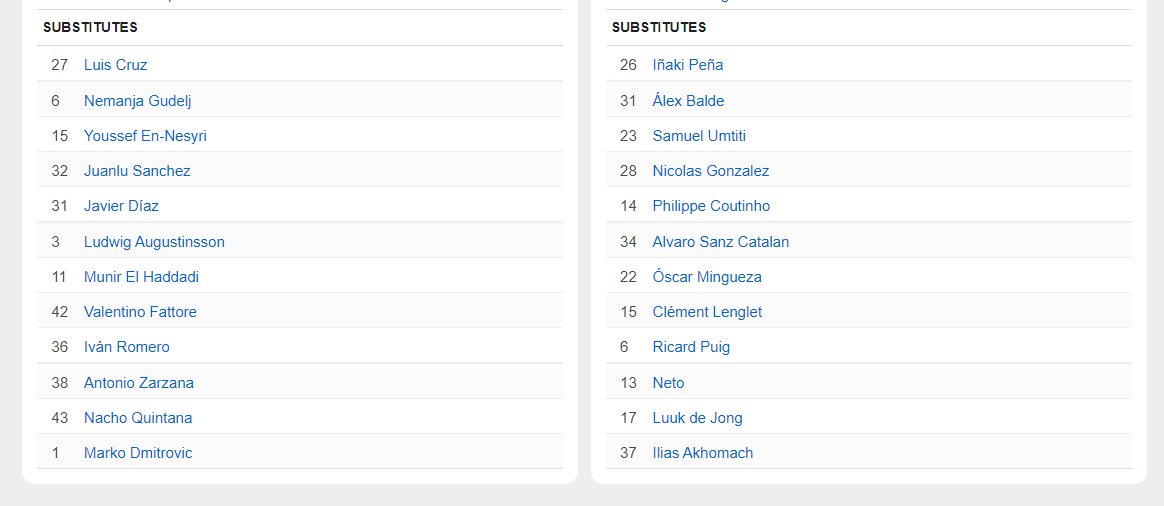Open Munir El Haddadi link

pos(141,277)
